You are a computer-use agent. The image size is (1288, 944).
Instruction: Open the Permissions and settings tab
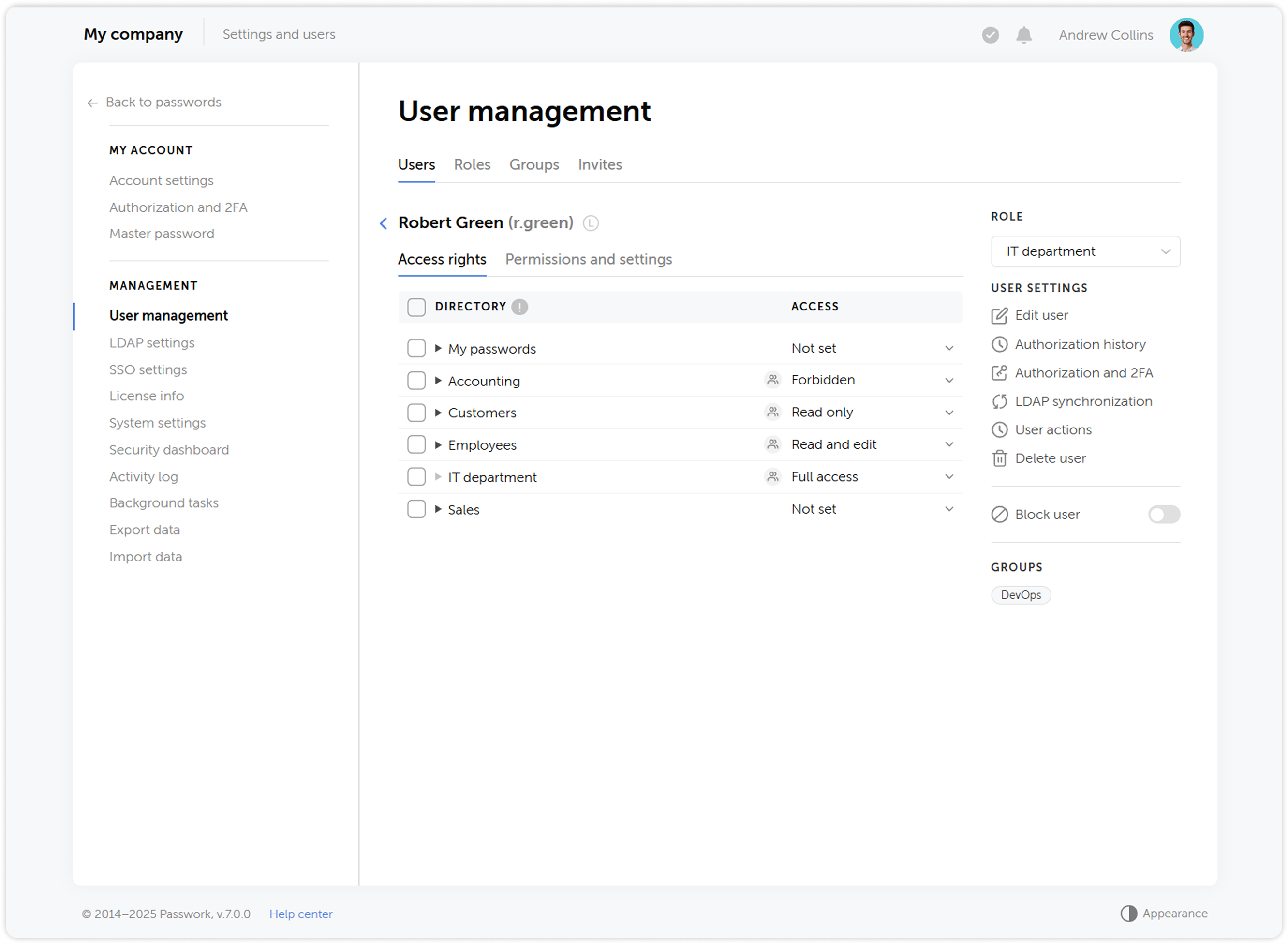(588, 259)
